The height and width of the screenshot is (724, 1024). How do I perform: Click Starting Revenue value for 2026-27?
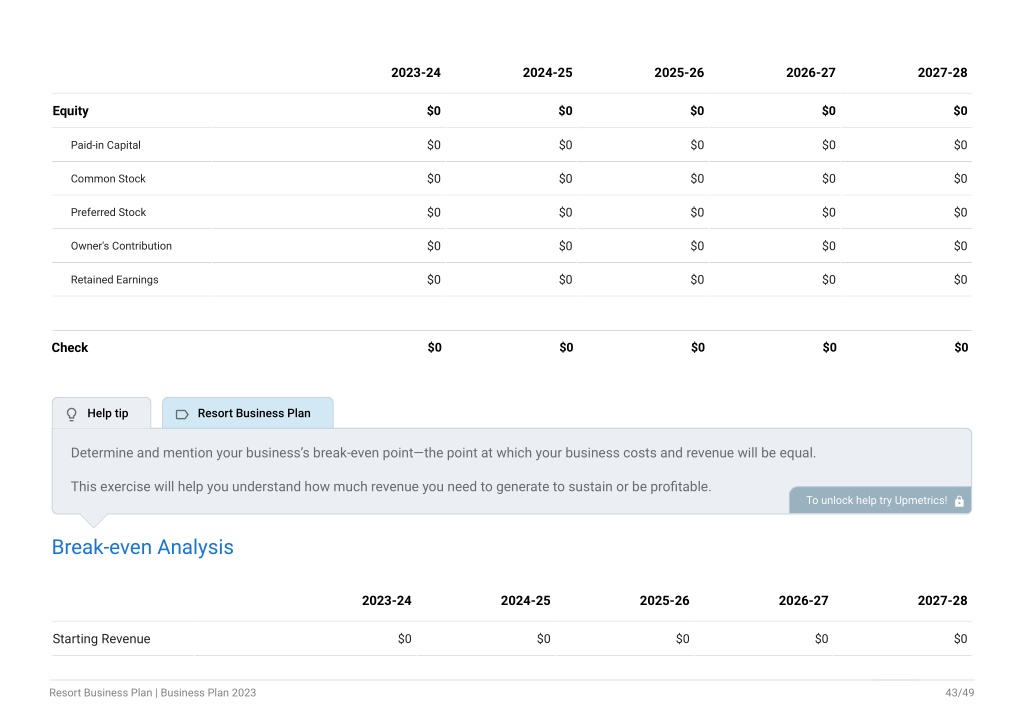[822, 639]
